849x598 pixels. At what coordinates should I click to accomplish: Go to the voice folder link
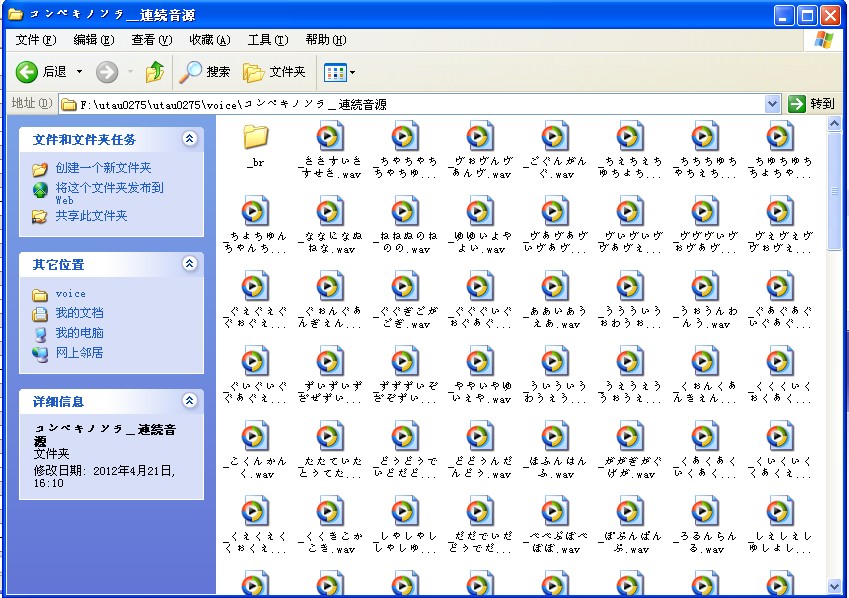[70, 294]
